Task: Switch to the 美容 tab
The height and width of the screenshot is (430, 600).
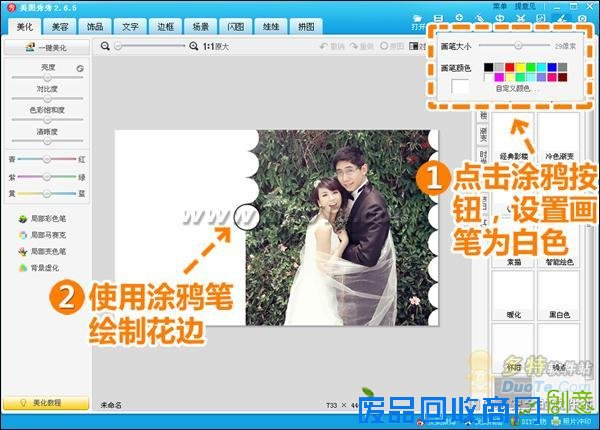Action: (60, 26)
